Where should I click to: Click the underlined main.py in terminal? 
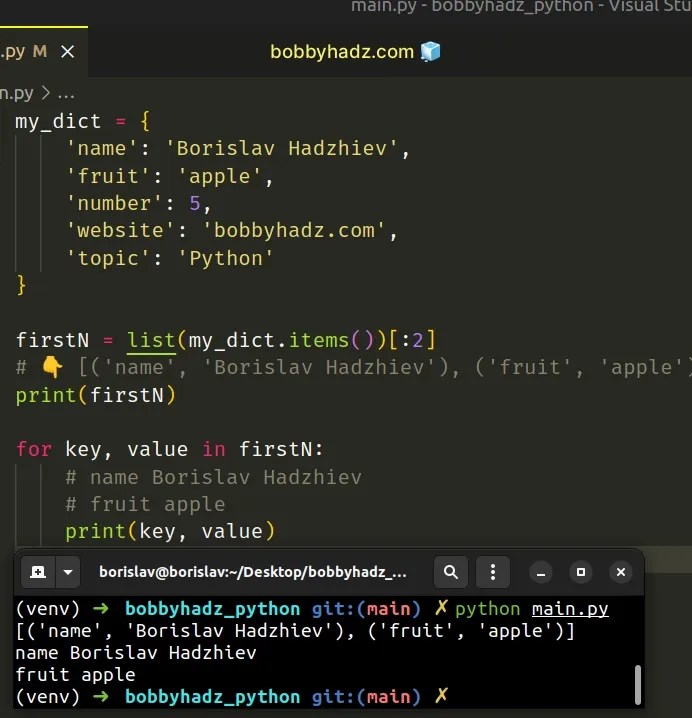(x=570, y=609)
